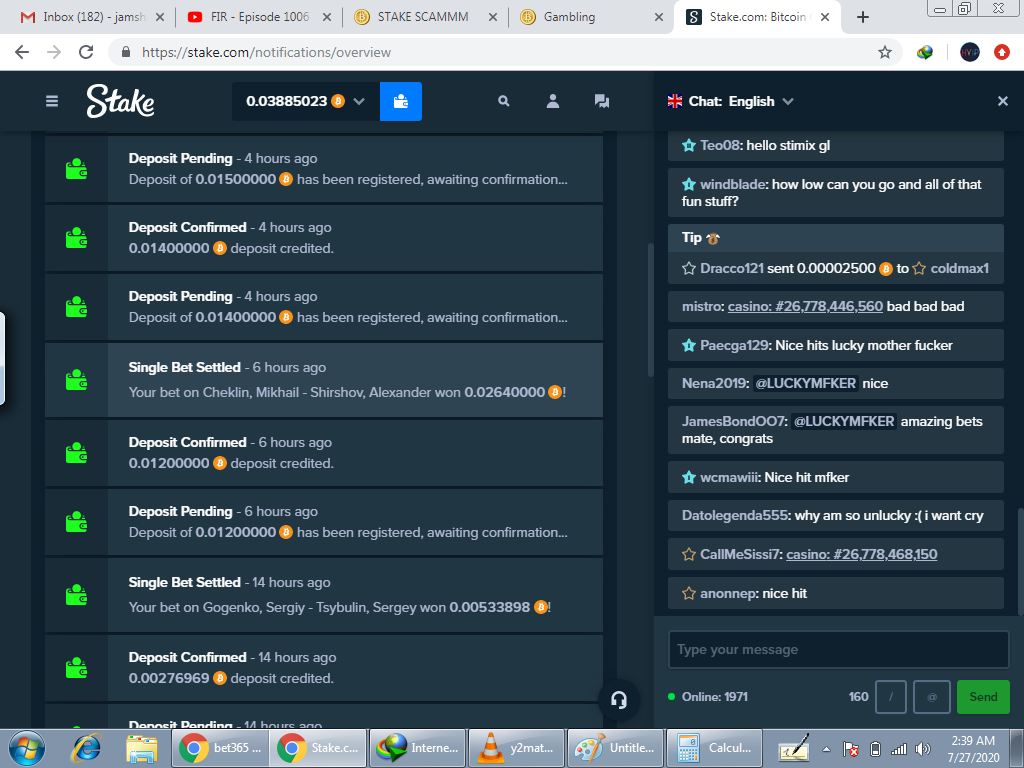Click the chat panel scrollbar

tap(1021, 562)
